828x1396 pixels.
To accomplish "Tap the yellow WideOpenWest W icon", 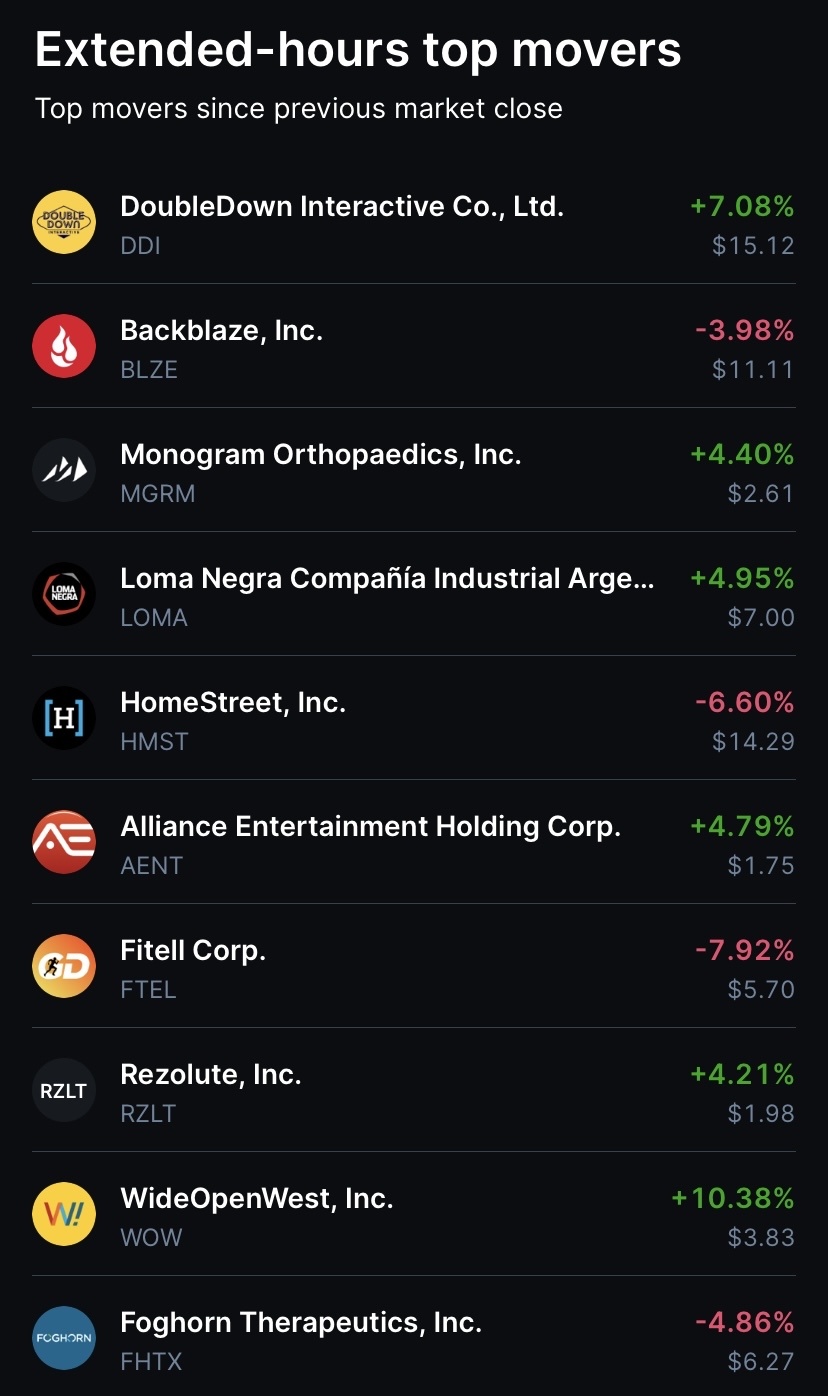I will point(64,1214).
